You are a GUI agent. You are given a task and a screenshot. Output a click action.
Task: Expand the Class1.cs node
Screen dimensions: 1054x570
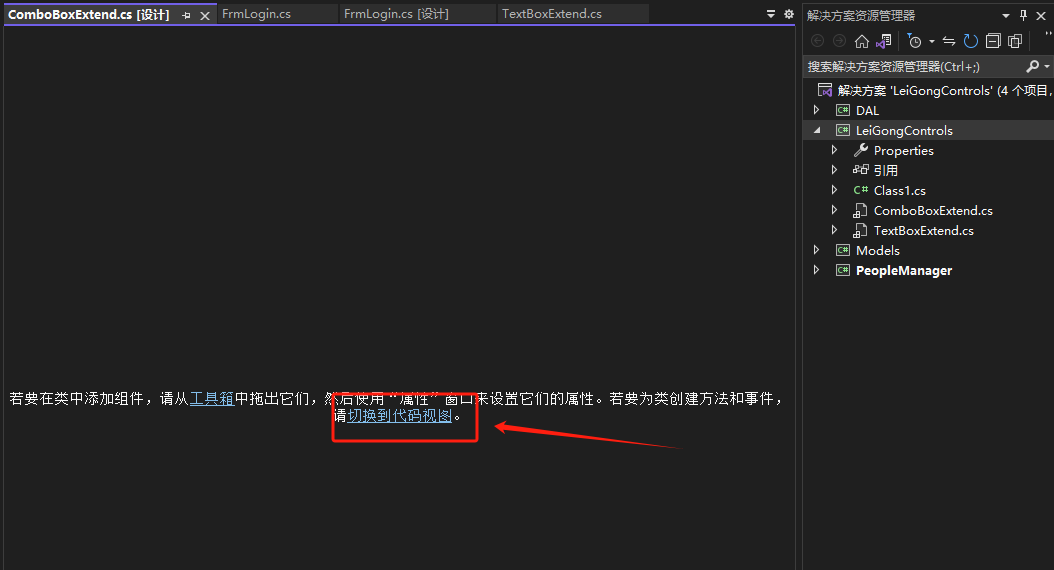(x=834, y=190)
